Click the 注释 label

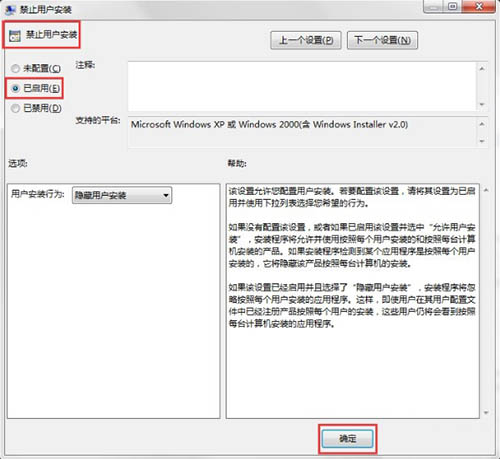coord(85,65)
